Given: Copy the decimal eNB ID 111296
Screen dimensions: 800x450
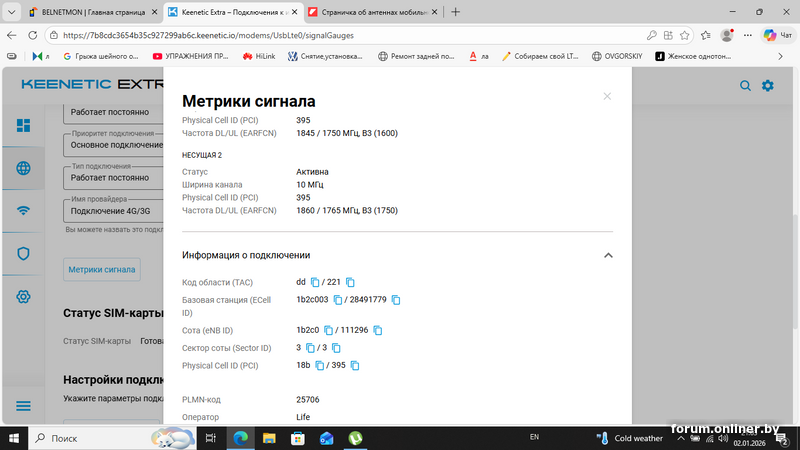Looking at the screenshot, I should tap(378, 331).
